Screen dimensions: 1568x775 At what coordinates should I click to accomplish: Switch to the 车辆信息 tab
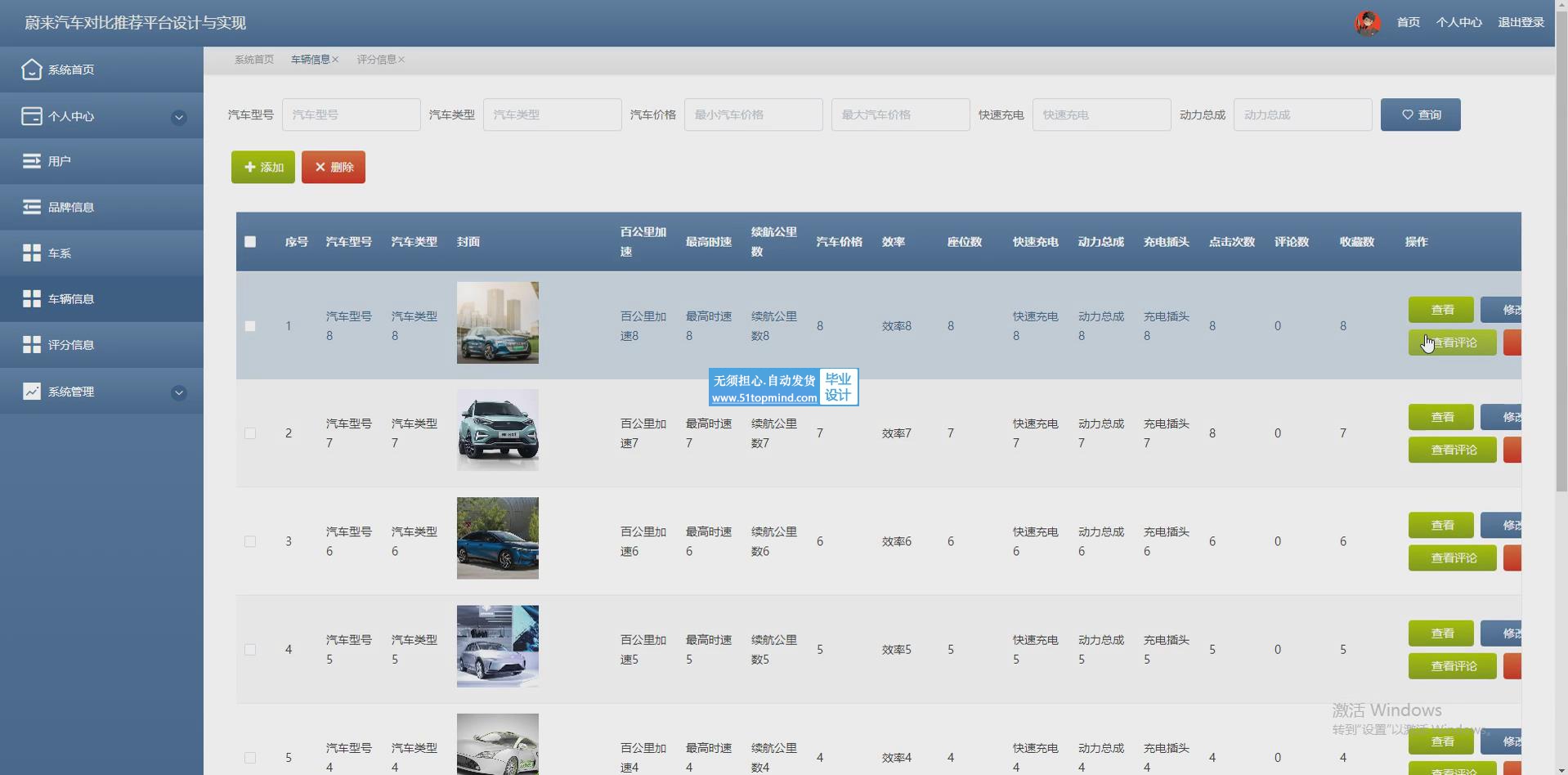(311, 60)
